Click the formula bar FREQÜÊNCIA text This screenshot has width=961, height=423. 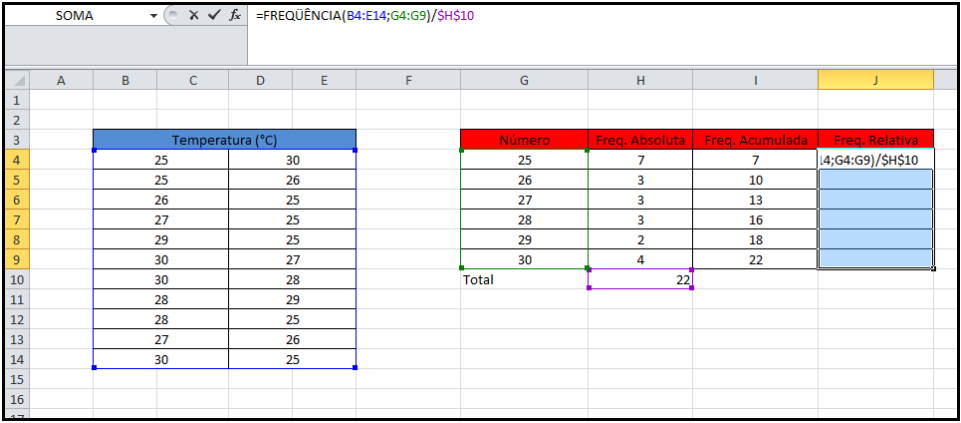[x=300, y=16]
